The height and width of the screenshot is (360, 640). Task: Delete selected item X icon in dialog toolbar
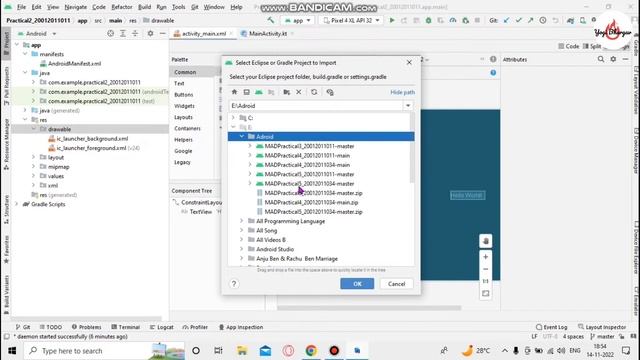299,92
